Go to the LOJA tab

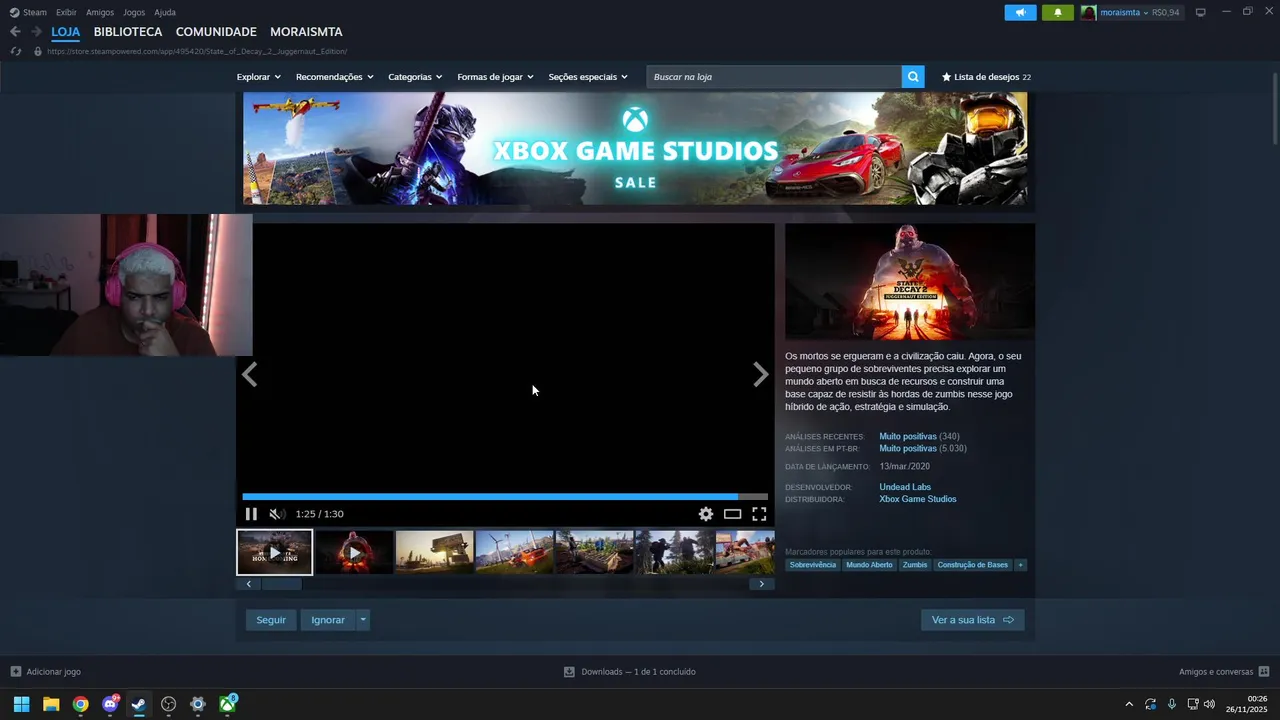click(x=66, y=32)
